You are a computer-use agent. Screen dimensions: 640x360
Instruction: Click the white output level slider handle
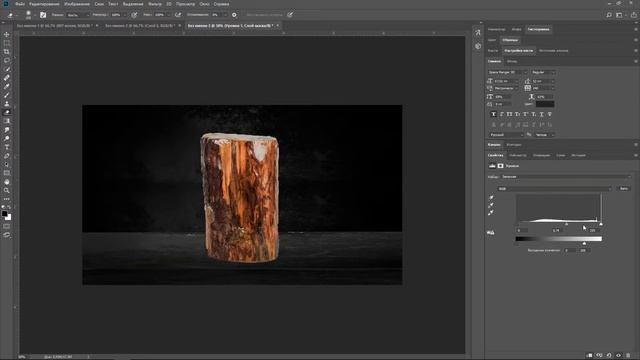(584, 243)
